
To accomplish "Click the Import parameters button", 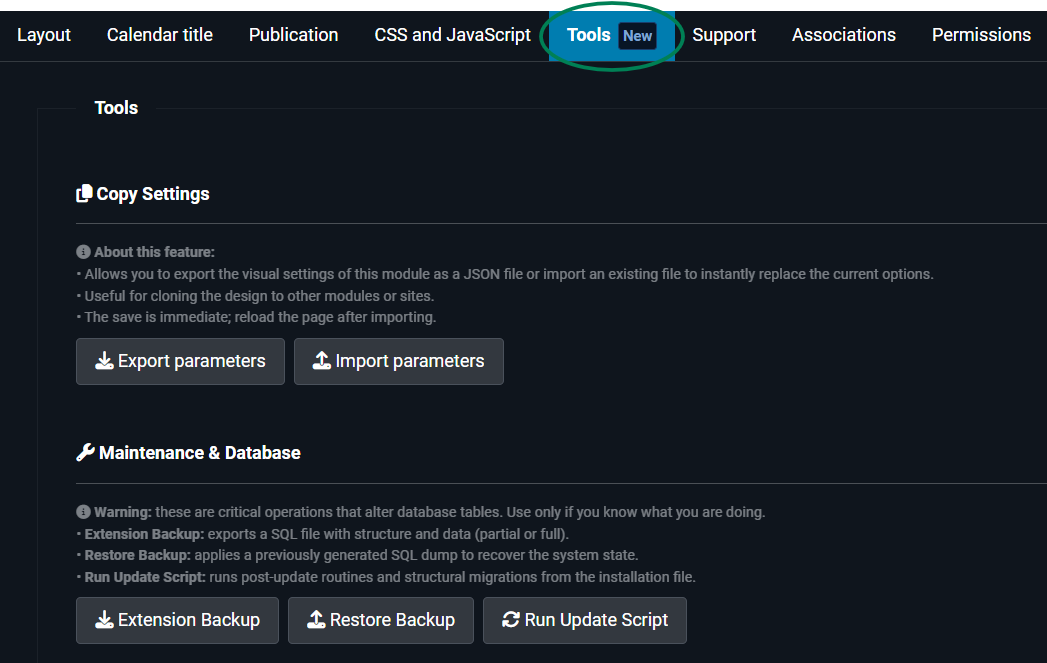I will point(399,361).
